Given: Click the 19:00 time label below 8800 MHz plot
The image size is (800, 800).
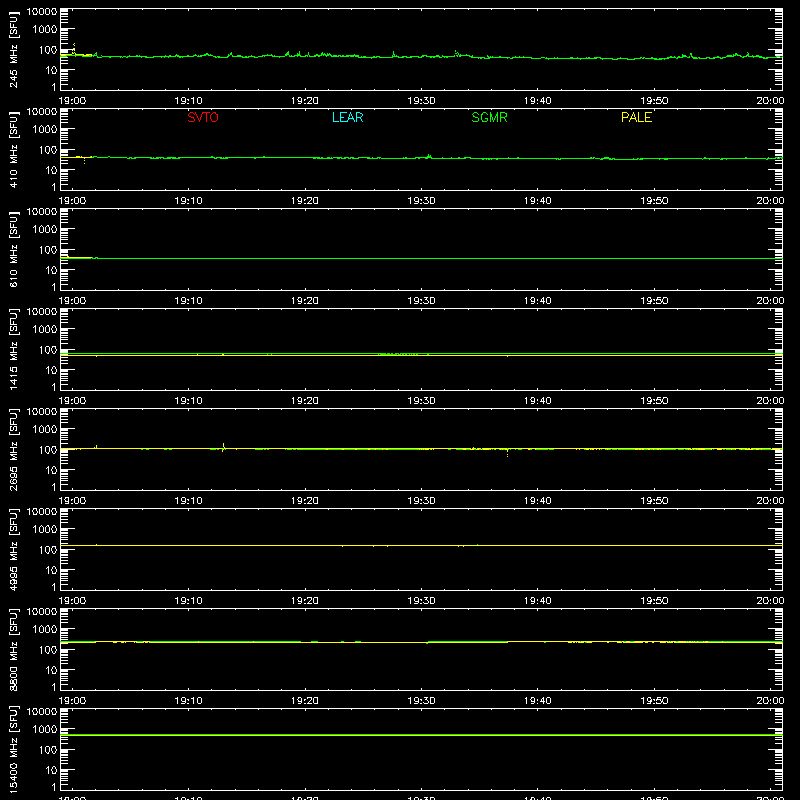Looking at the screenshot, I should [72, 701].
